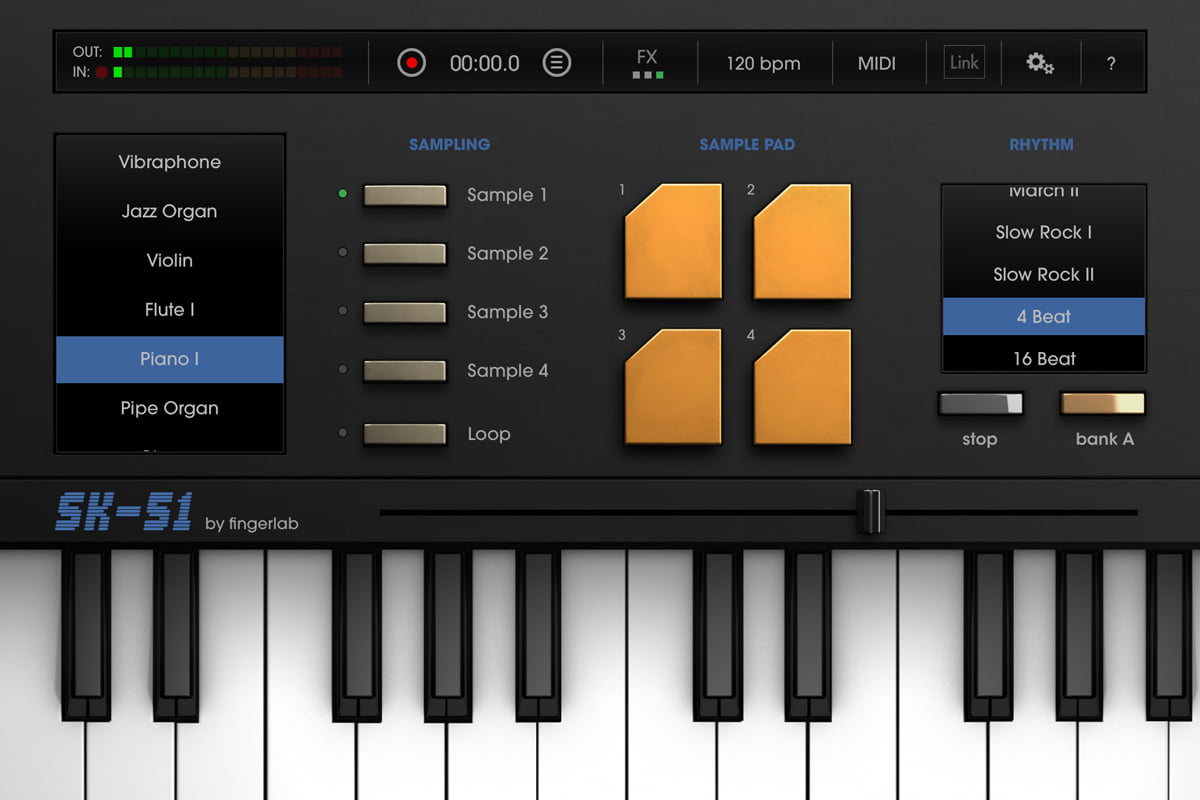Toggle the Sample 3 switch
This screenshot has width=1200, height=800.
[x=405, y=312]
